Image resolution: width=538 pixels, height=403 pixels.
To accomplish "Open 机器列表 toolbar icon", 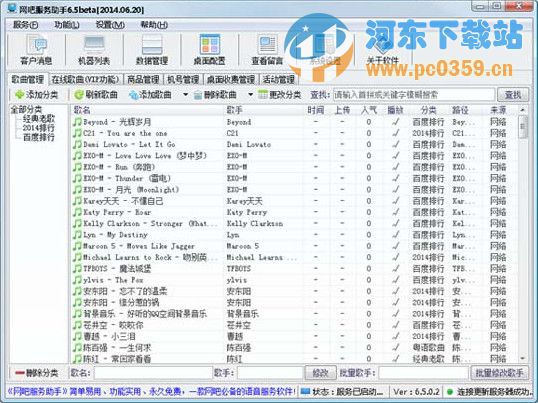I will point(94,50).
